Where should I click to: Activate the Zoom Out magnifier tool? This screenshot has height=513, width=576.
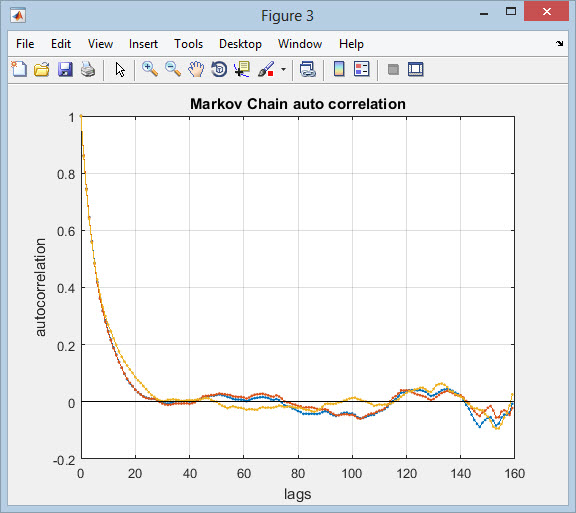pyautogui.click(x=173, y=69)
